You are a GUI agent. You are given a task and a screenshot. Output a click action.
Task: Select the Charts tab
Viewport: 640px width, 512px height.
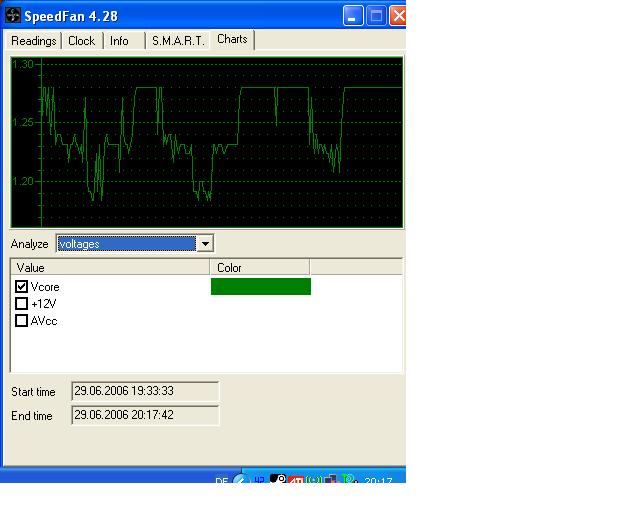(232, 39)
